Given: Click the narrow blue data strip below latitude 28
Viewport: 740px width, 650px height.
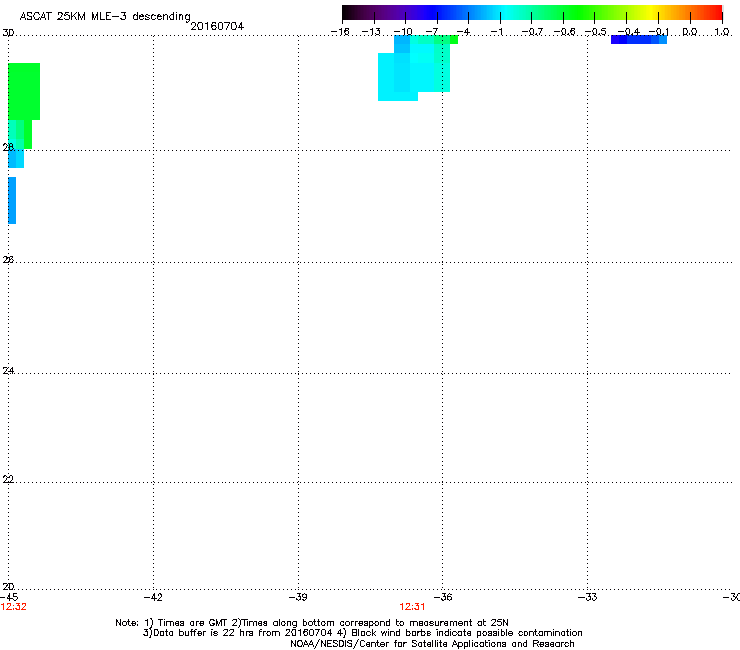Looking at the screenshot, I should (12, 200).
